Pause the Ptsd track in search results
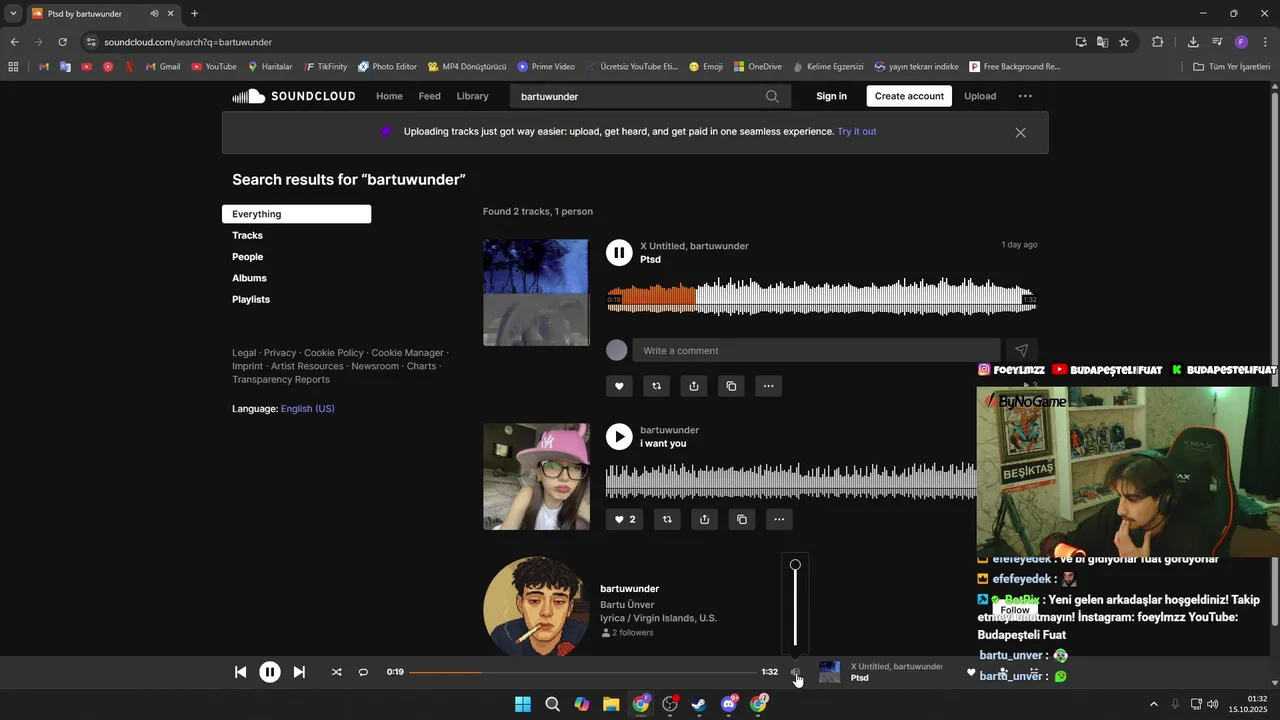The width and height of the screenshot is (1280, 720). click(619, 253)
